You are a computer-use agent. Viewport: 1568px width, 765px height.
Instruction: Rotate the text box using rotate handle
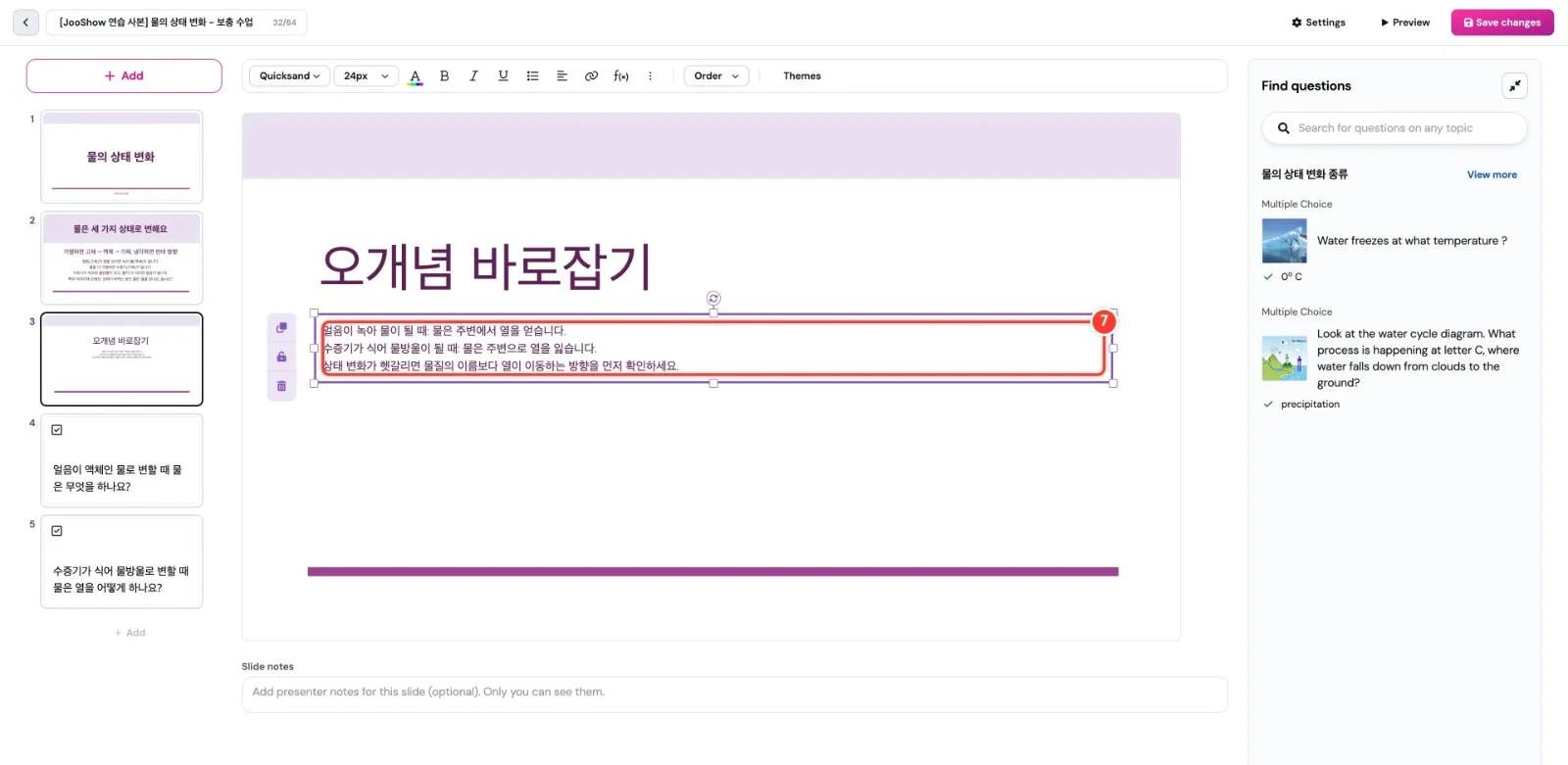[713, 298]
